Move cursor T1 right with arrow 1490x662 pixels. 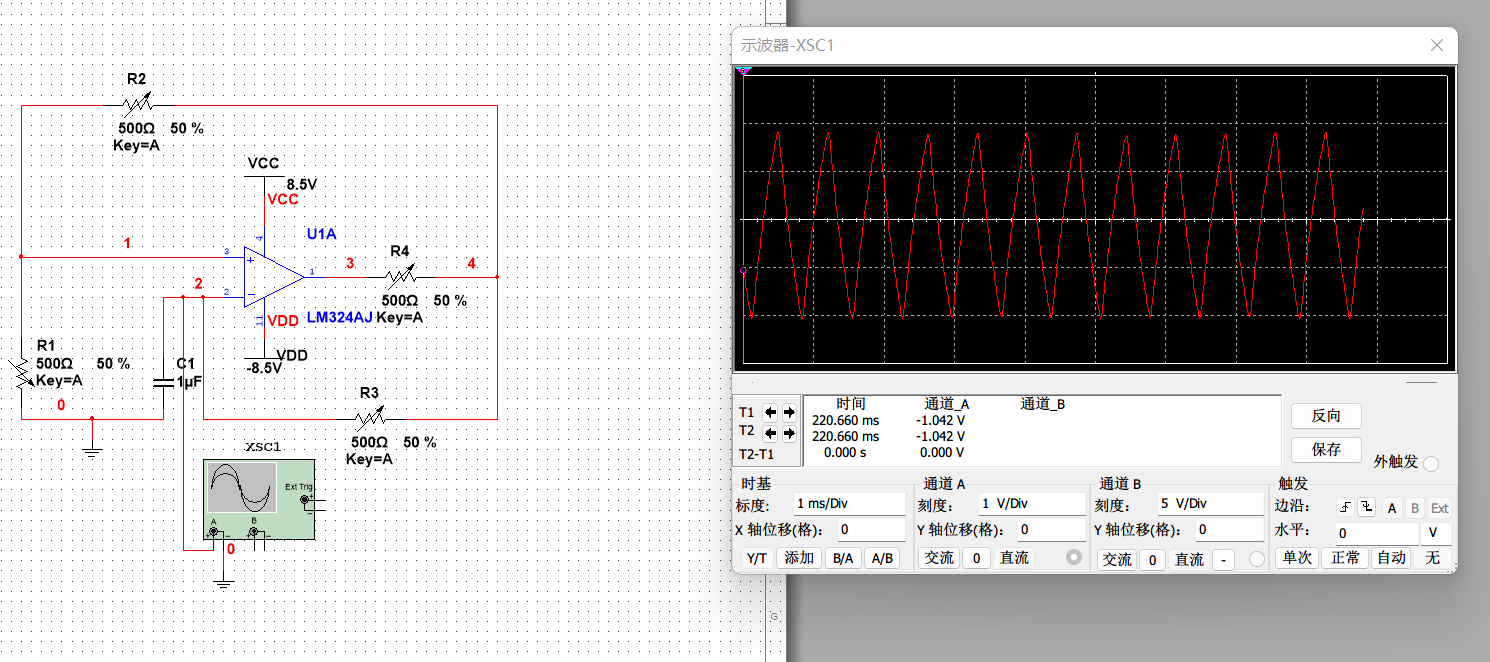click(789, 412)
